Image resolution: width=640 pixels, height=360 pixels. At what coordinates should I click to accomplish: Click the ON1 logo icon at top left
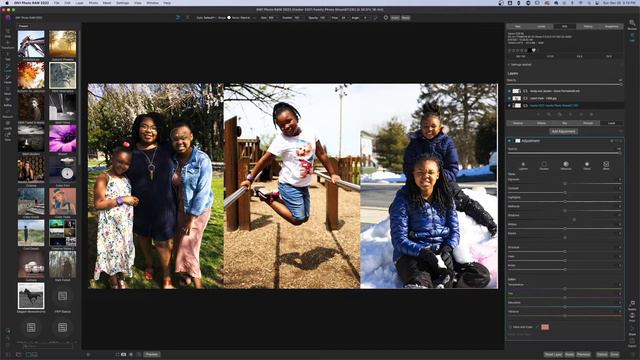[x=7, y=18]
